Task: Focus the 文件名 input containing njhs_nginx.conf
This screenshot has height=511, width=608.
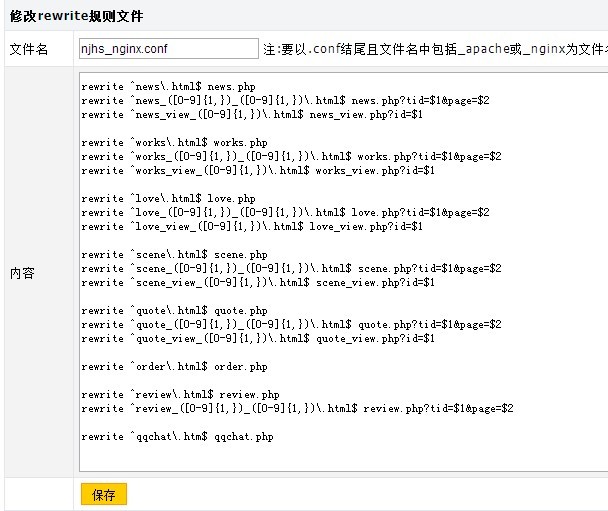Action: [168, 48]
